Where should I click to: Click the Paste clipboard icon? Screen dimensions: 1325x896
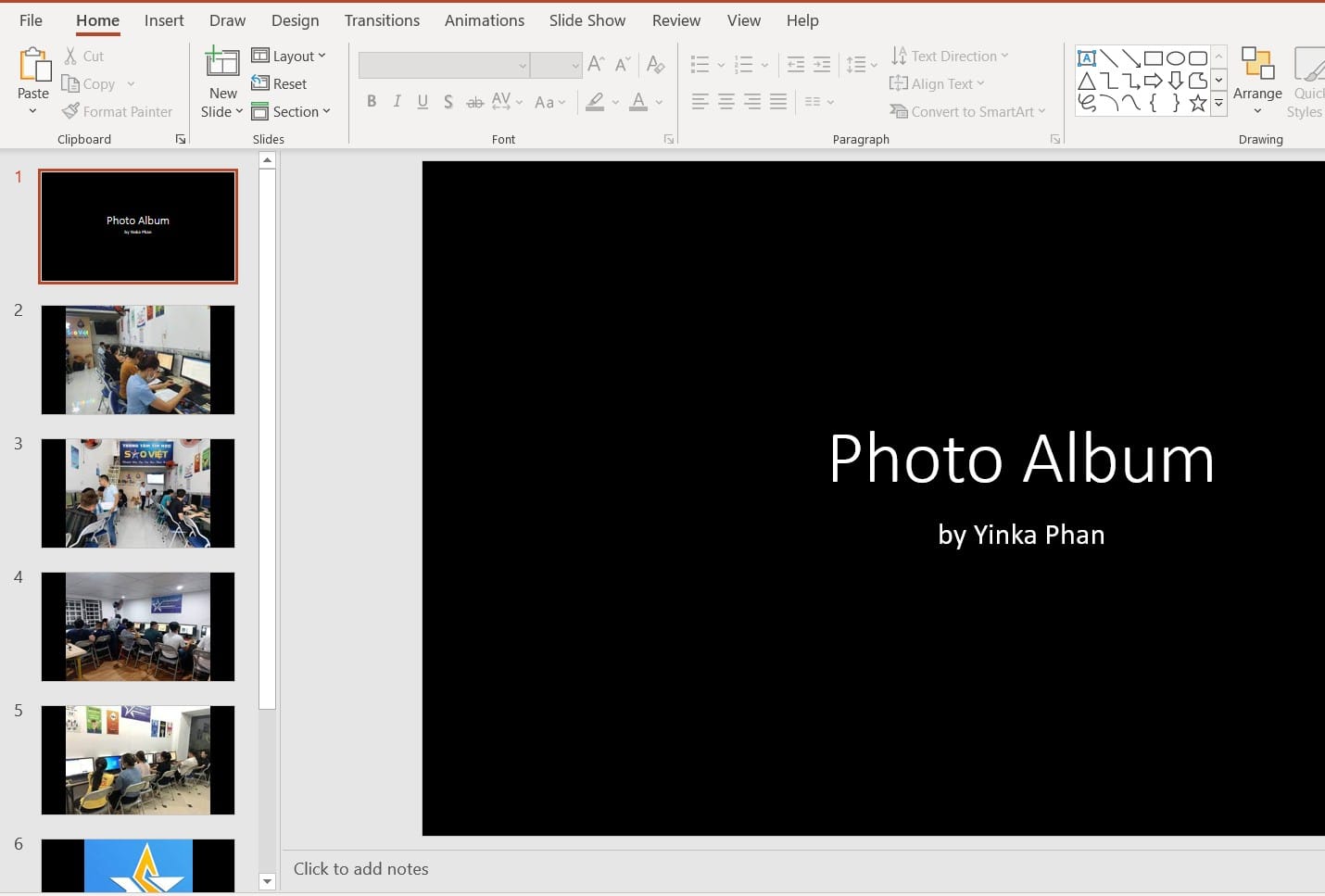(33, 66)
